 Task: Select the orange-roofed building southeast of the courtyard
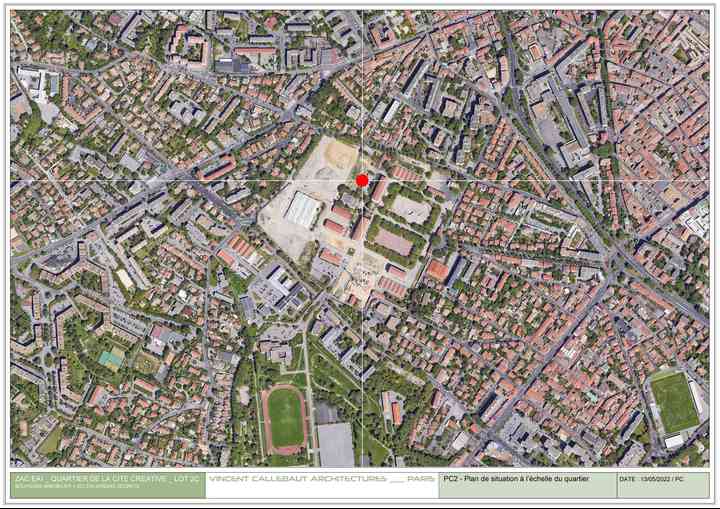click(437, 269)
